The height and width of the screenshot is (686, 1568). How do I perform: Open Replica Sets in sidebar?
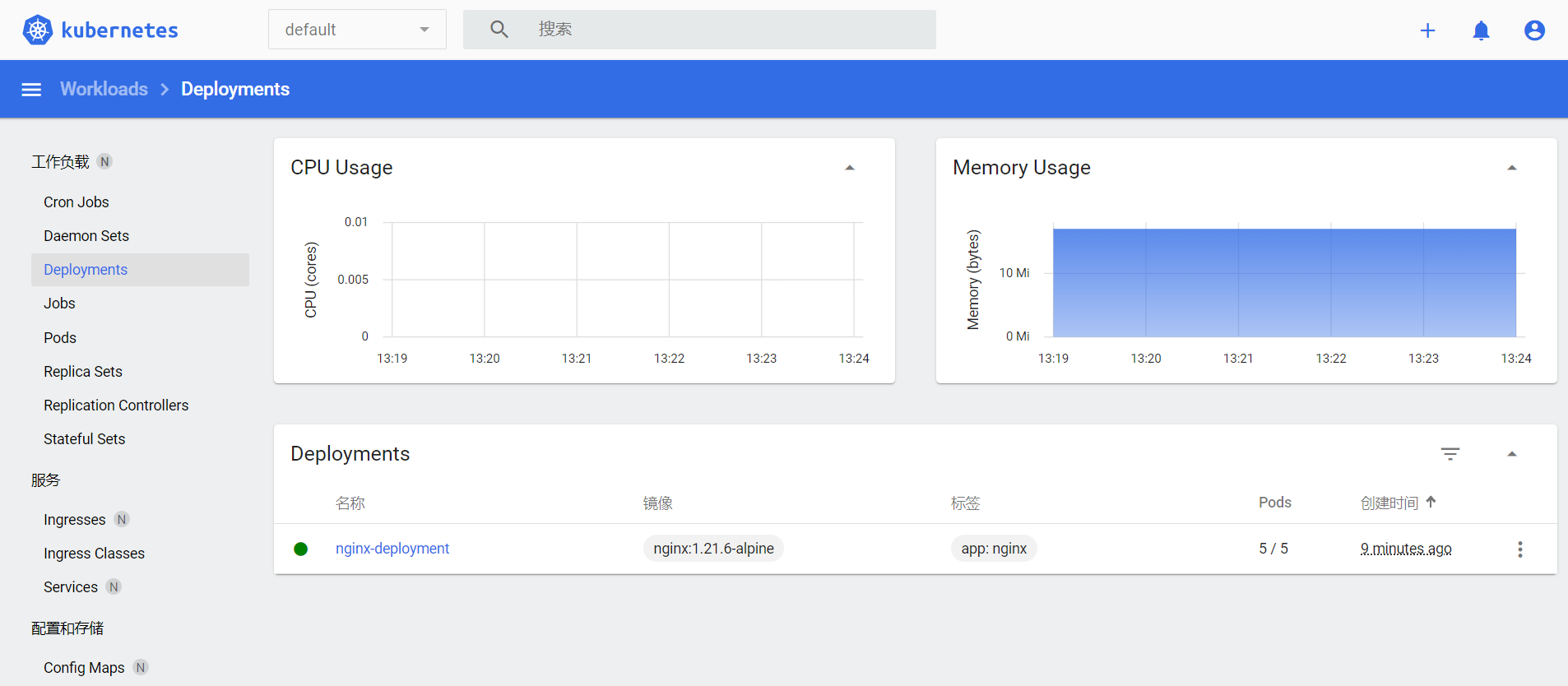[x=83, y=372]
